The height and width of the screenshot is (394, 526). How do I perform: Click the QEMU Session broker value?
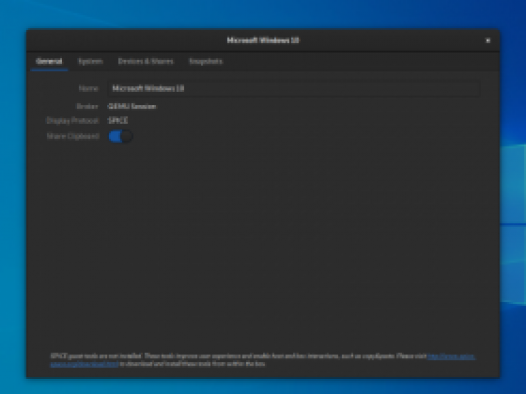(x=132, y=107)
